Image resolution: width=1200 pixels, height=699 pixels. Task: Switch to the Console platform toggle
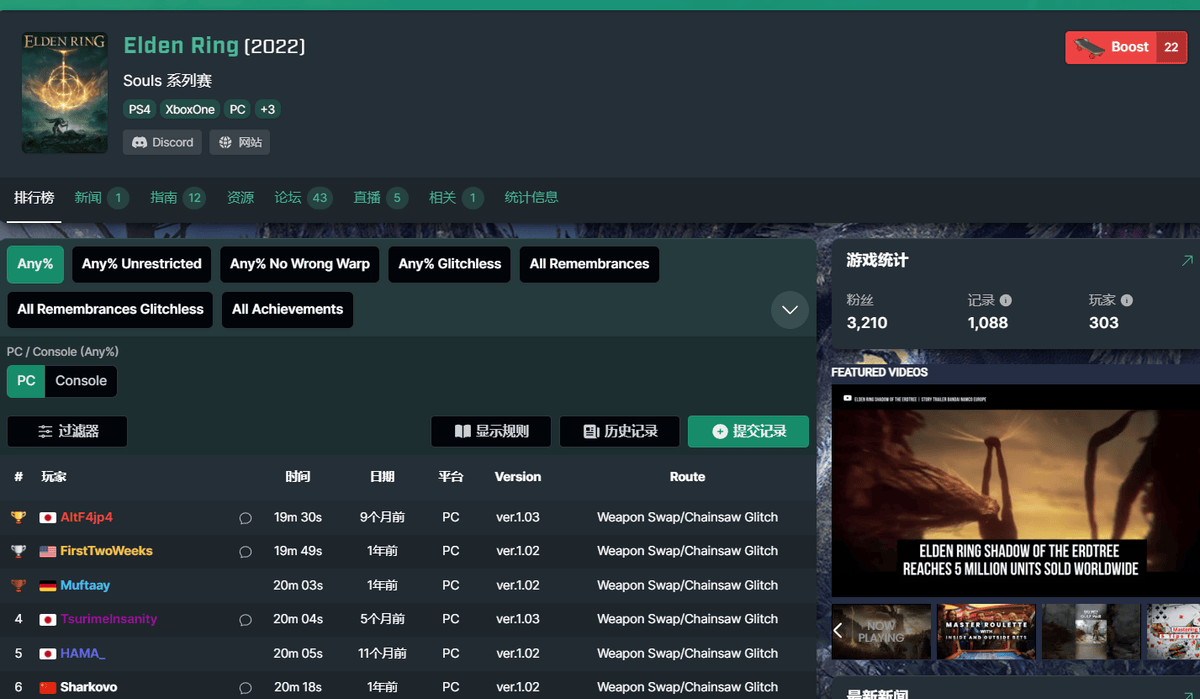click(81, 381)
